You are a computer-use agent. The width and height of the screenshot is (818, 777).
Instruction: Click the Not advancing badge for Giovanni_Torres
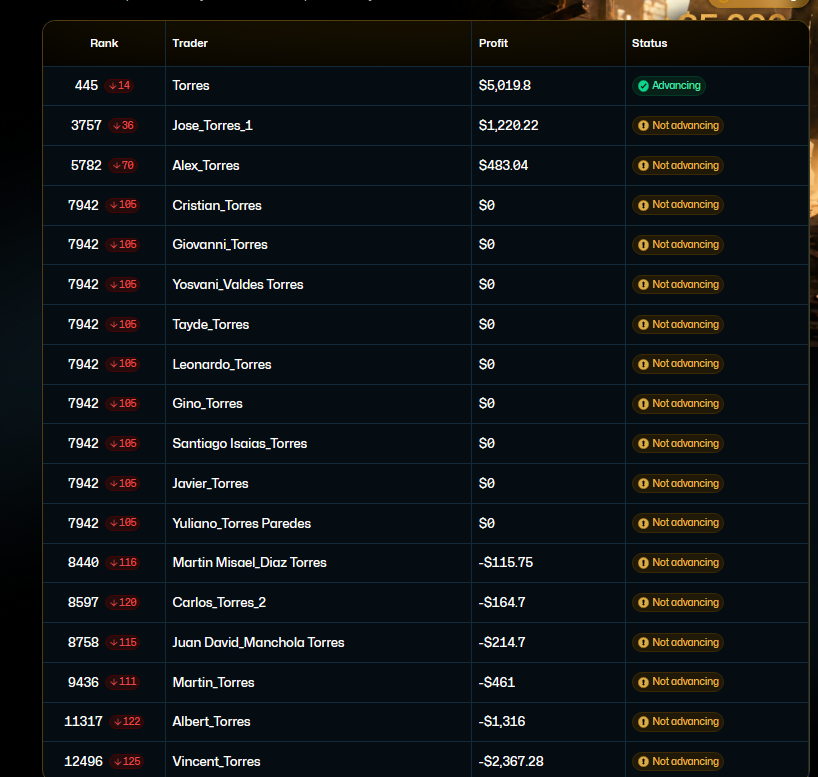click(x=678, y=244)
